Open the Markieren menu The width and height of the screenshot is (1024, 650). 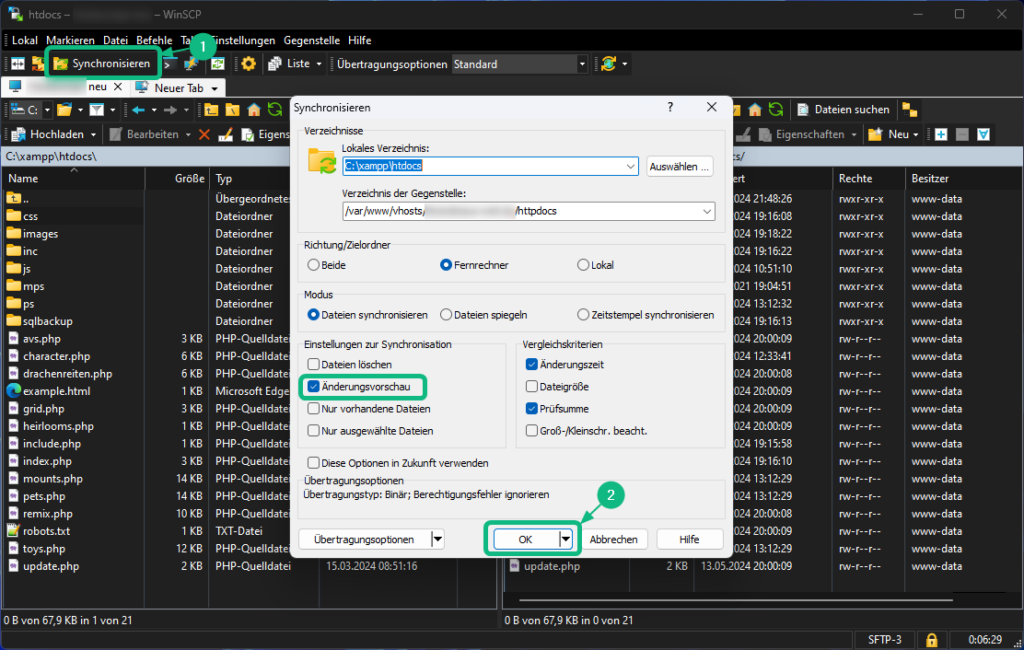[x=70, y=41]
